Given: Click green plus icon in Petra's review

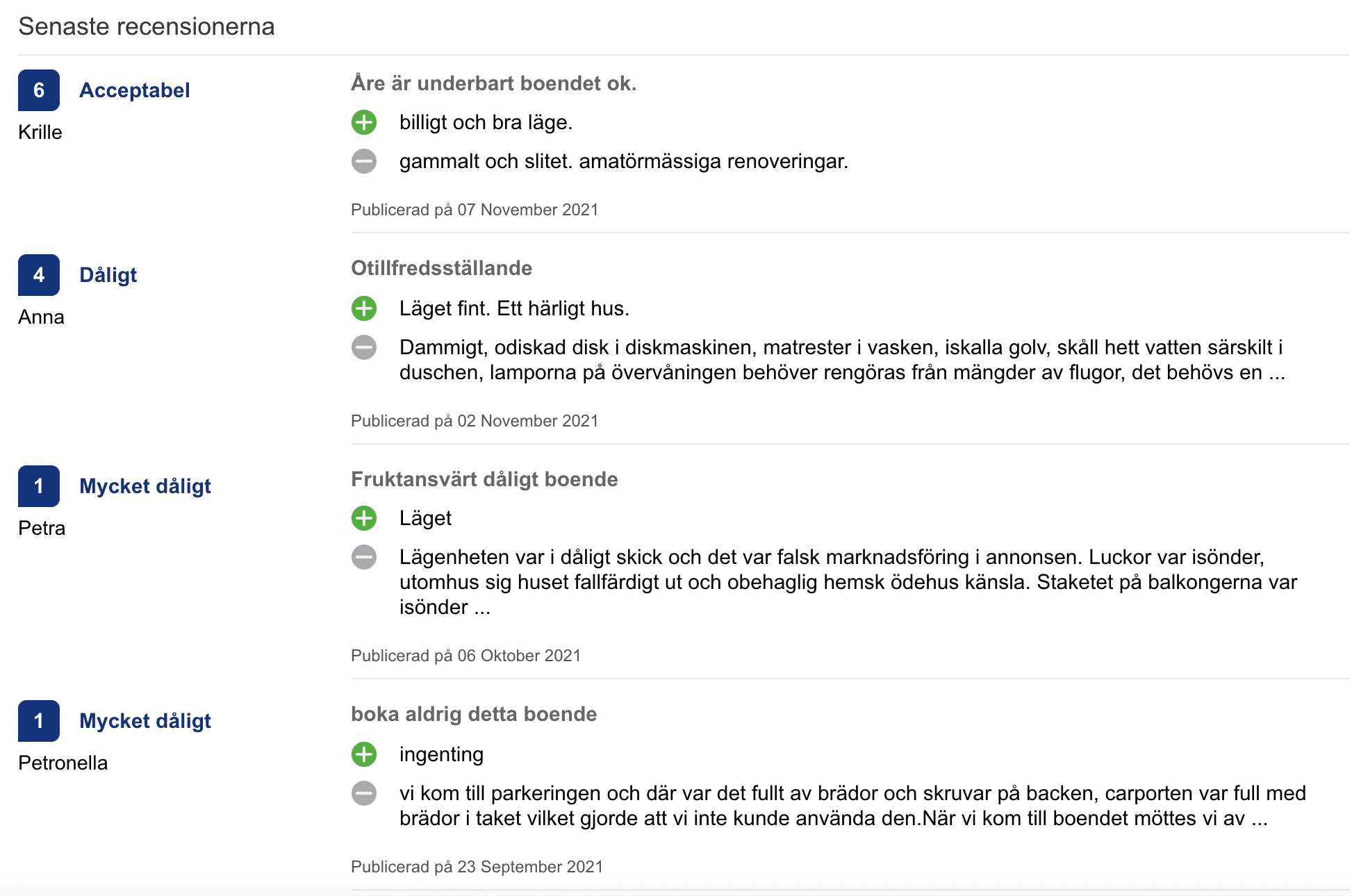Looking at the screenshot, I should [364, 518].
